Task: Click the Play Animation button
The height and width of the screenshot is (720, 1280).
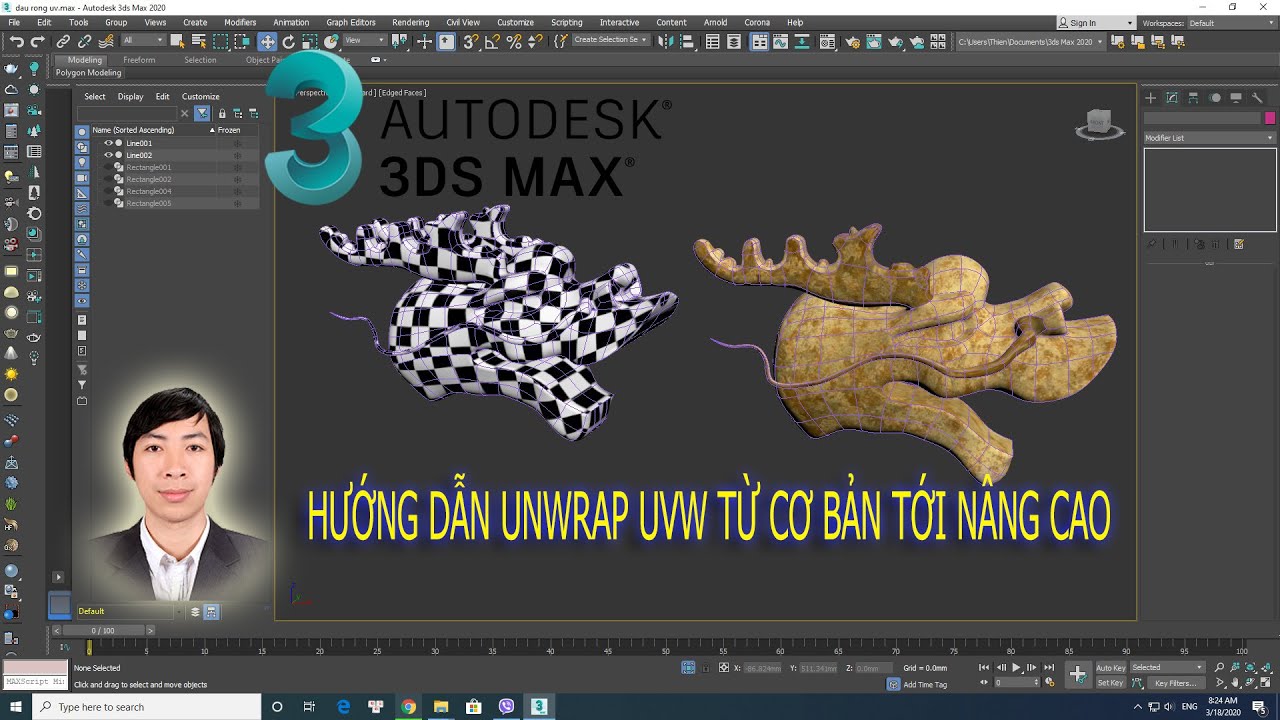Action: [x=1016, y=667]
